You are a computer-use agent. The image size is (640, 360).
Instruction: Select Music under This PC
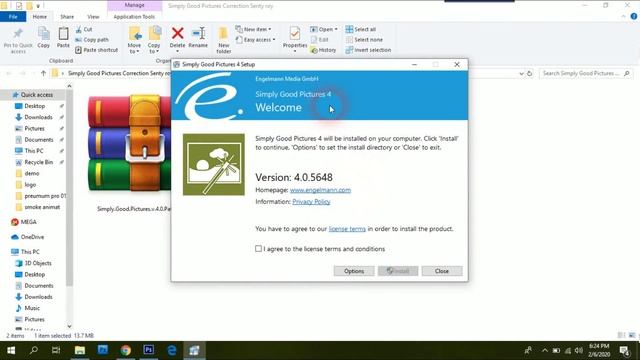32,308
